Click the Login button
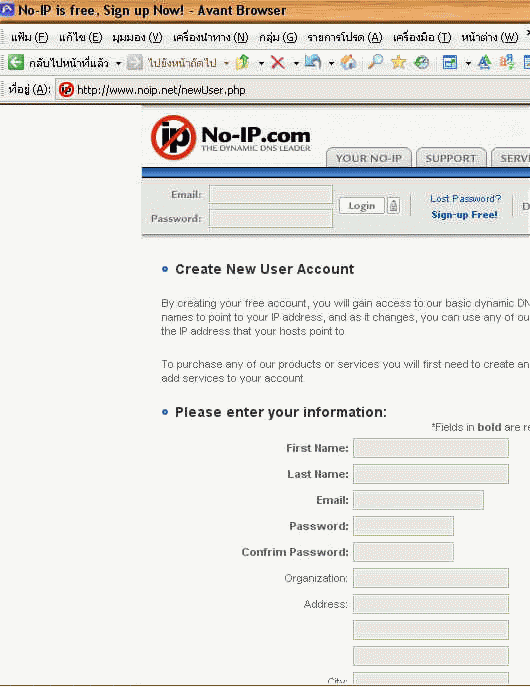Image resolution: width=530 pixels, height=687 pixels. (362, 205)
